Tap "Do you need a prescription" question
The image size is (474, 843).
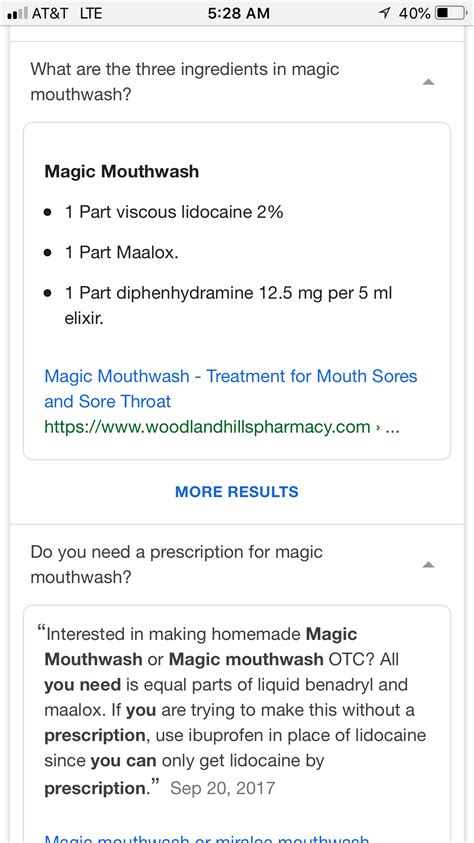[176, 565]
